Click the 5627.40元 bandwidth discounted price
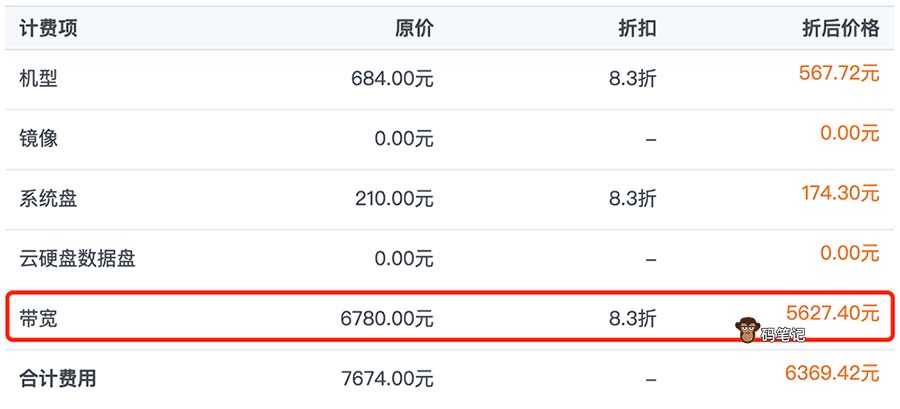The height and width of the screenshot is (409, 900). coord(834,313)
